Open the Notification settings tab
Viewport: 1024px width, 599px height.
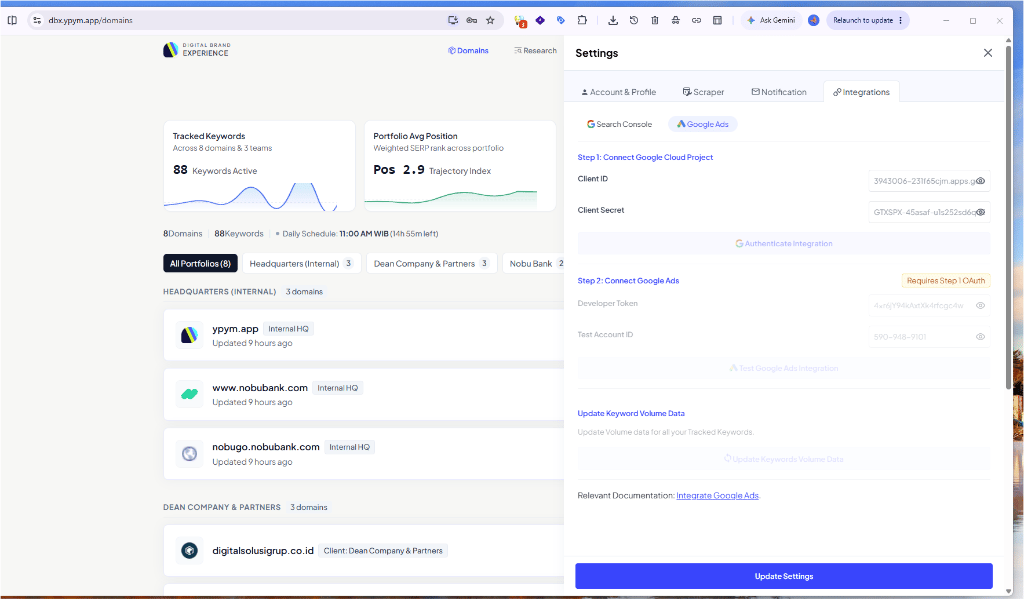(x=779, y=92)
